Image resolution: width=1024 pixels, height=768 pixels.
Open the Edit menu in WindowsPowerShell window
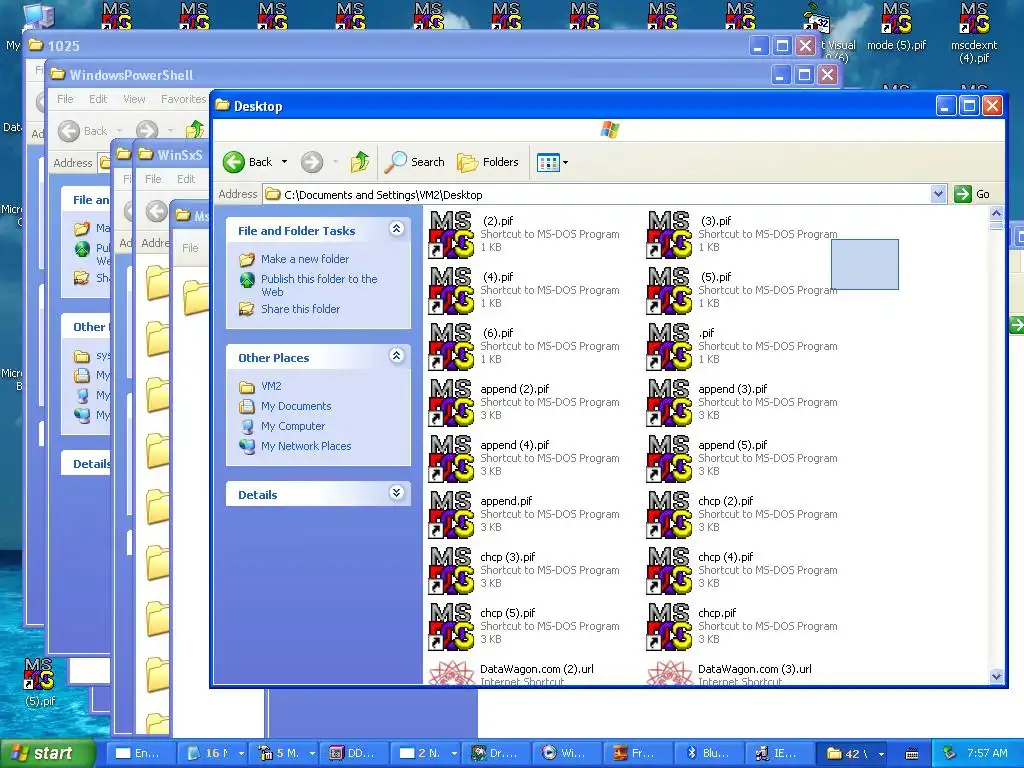98,99
